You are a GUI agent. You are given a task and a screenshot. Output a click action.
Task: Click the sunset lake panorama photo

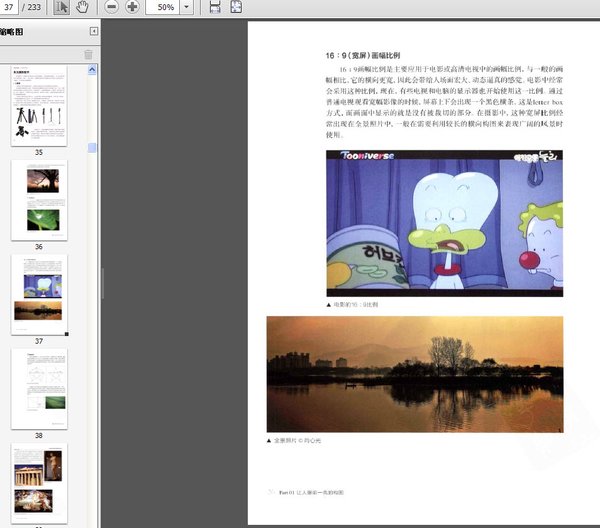click(x=415, y=374)
